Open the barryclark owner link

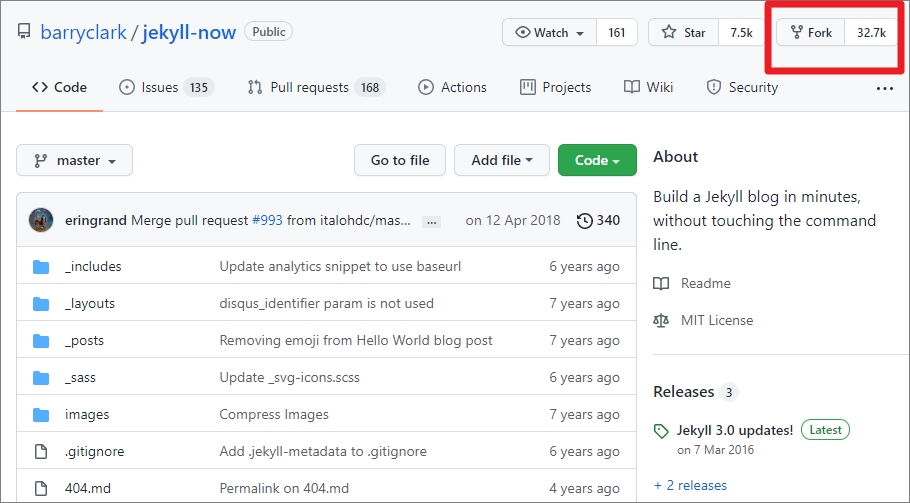(x=84, y=32)
